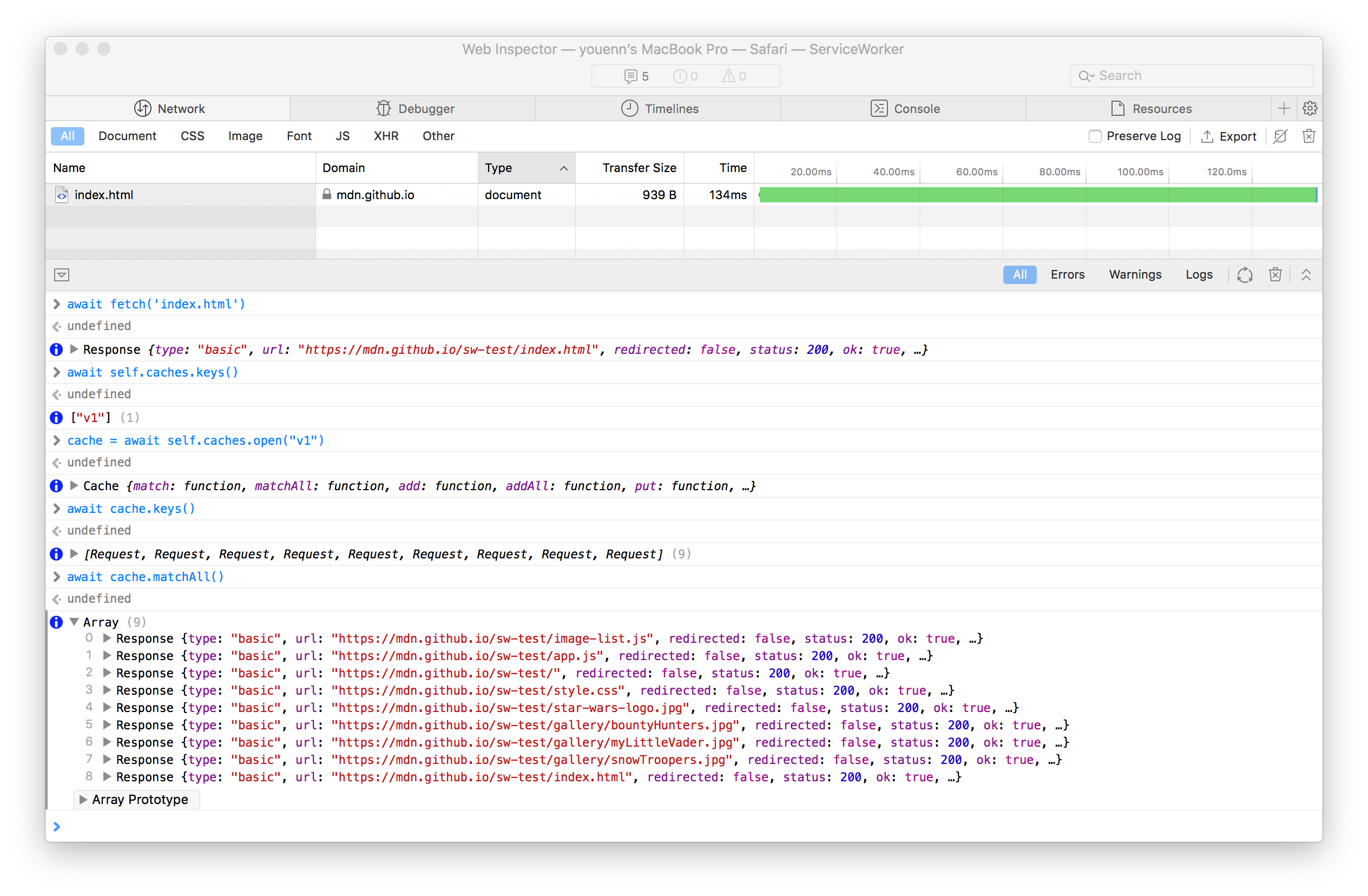Click info icon beside ["v1"] output

[x=56, y=417]
